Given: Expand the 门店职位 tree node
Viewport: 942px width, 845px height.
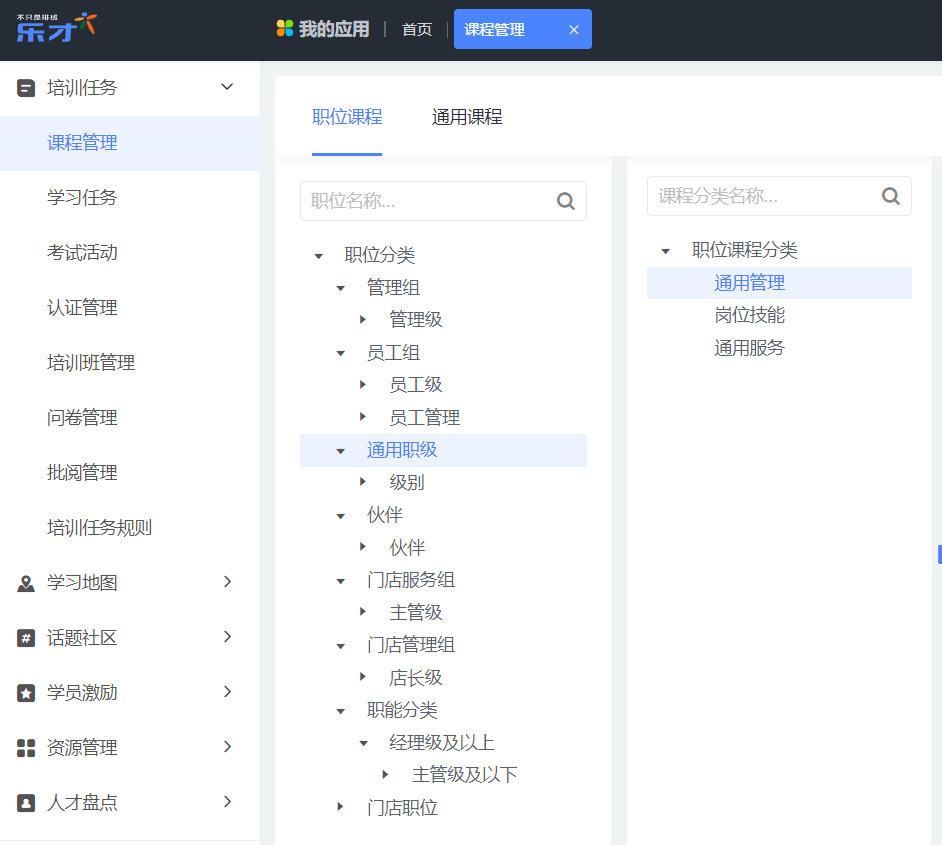Looking at the screenshot, I should (341, 807).
